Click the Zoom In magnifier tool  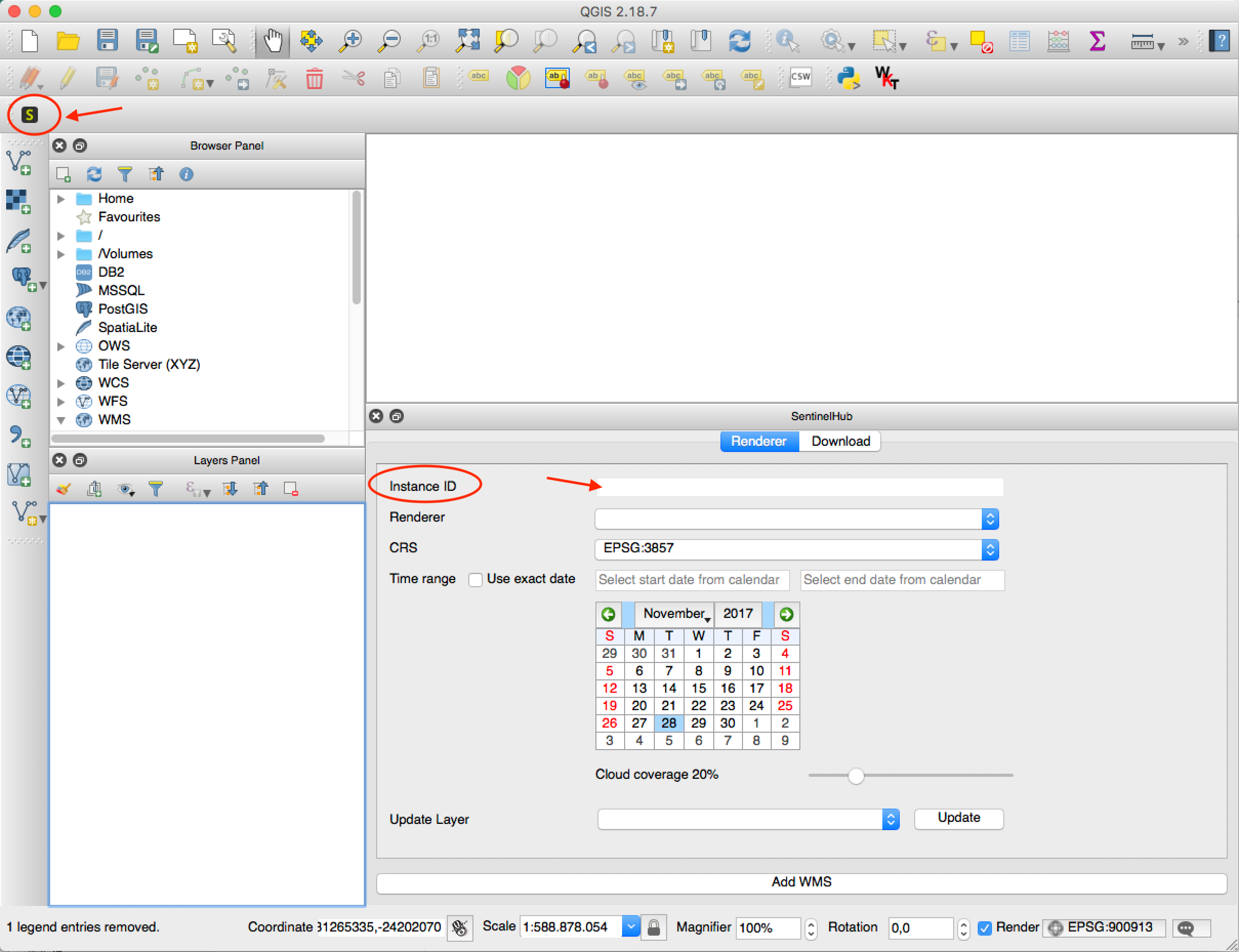coord(350,41)
